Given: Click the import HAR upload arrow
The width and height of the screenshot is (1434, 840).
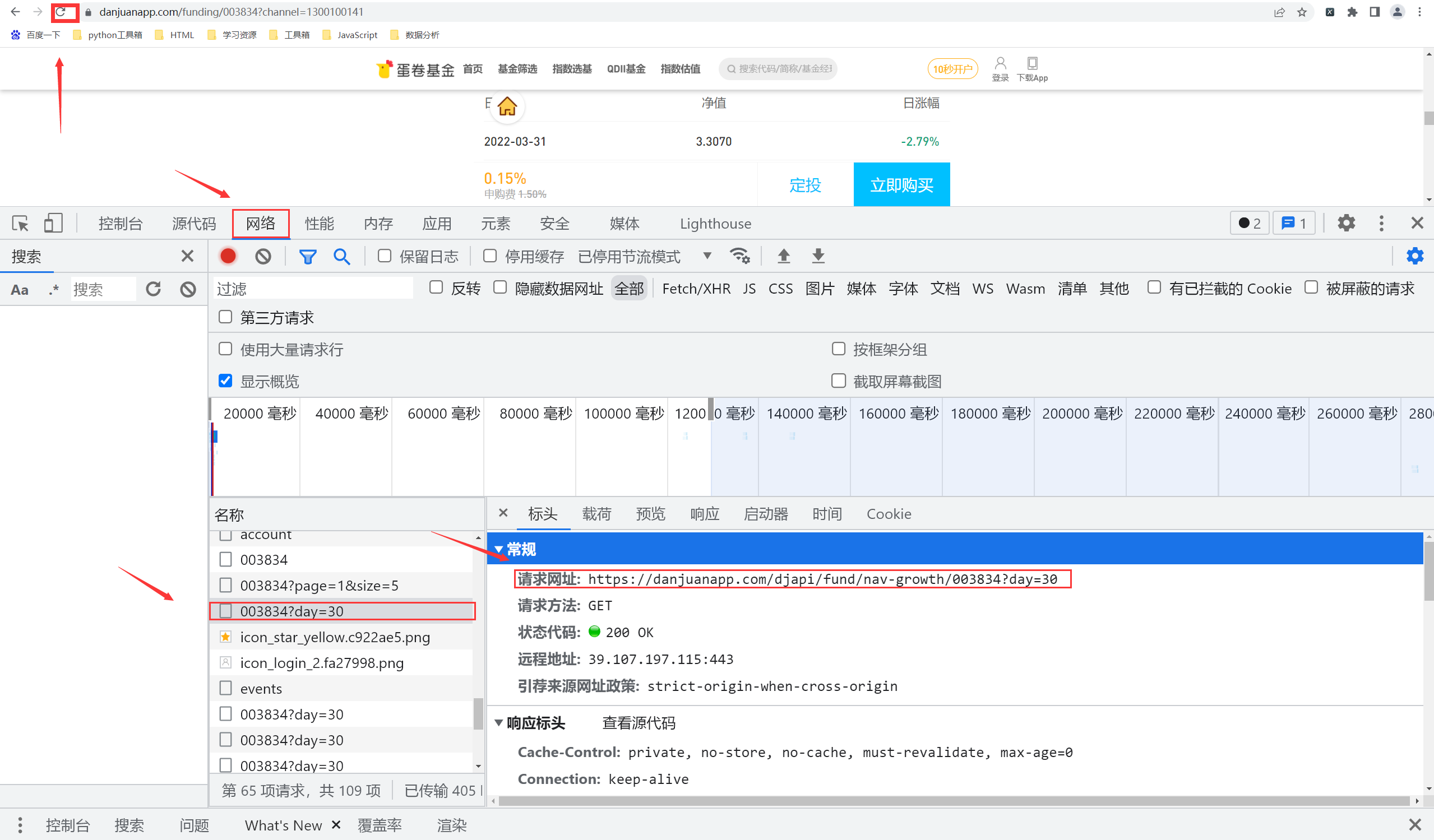Looking at the screenshot, I should (x=784, y=256).
